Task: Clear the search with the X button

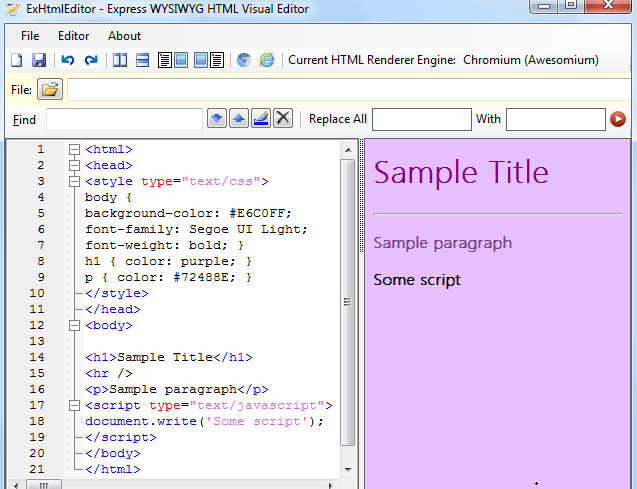Action: (x=283, y=119)
